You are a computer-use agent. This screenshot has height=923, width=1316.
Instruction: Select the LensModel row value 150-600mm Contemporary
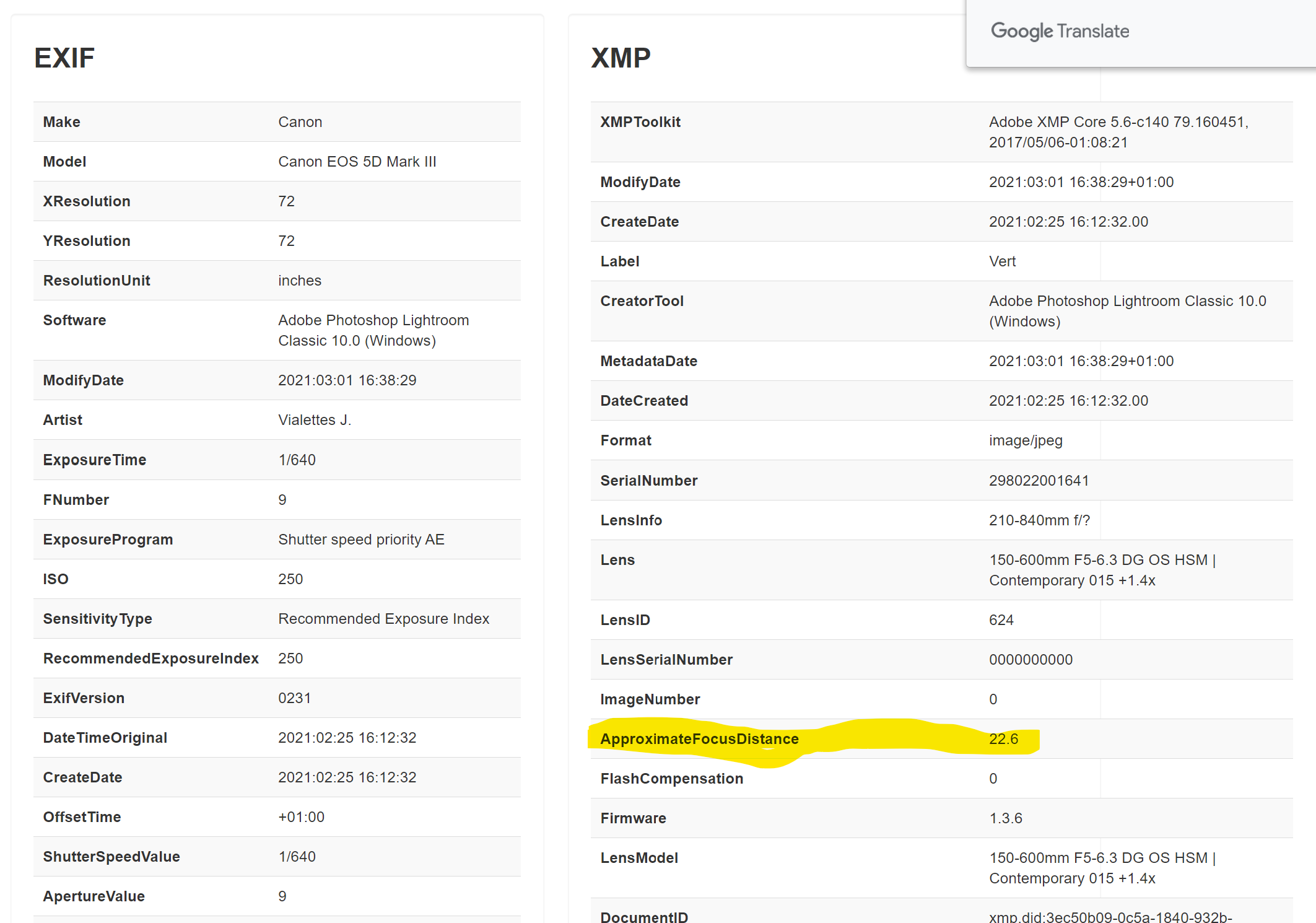pos(1102,868)
